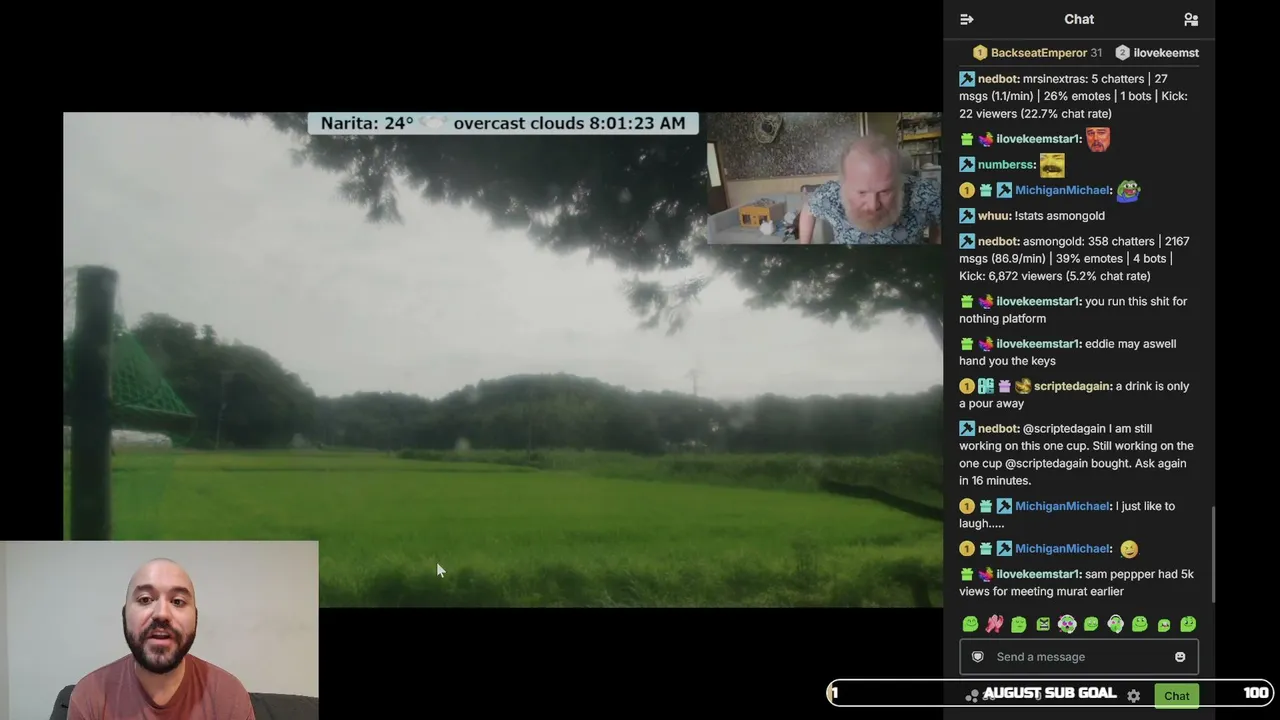1280x720 pixels.
Task: Insert the pink clapping hands quick emote
Action: click(x=994, y=624)
